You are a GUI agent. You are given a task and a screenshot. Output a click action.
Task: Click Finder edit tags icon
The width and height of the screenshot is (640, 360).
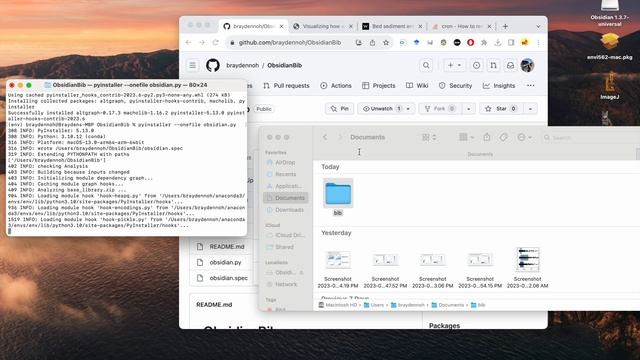[x=503, y=137]
